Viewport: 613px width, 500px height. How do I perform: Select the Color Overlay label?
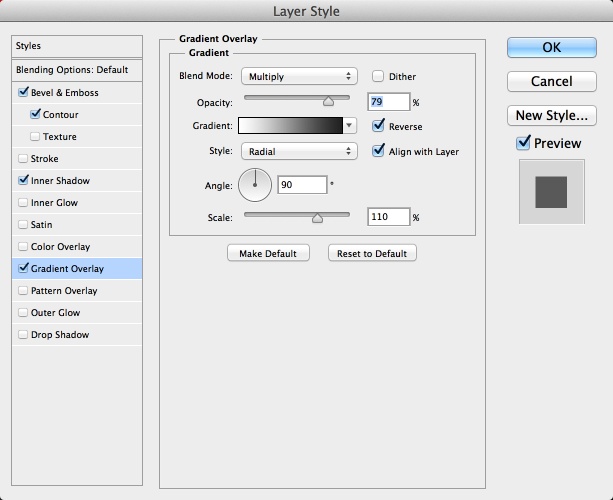61,247
